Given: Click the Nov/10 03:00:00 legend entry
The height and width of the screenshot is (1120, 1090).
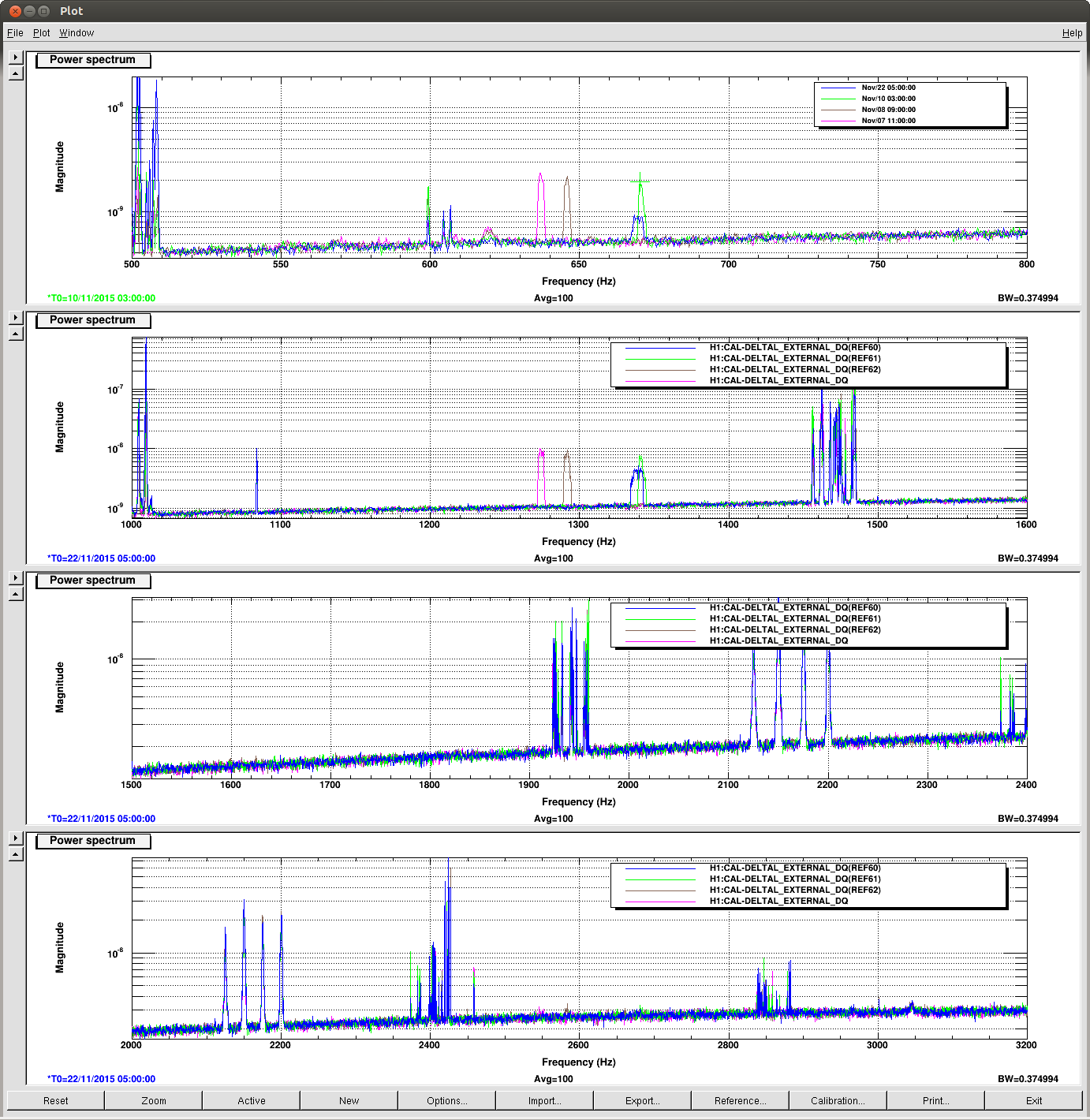Looking at the screenshot, I should (888, 99).
